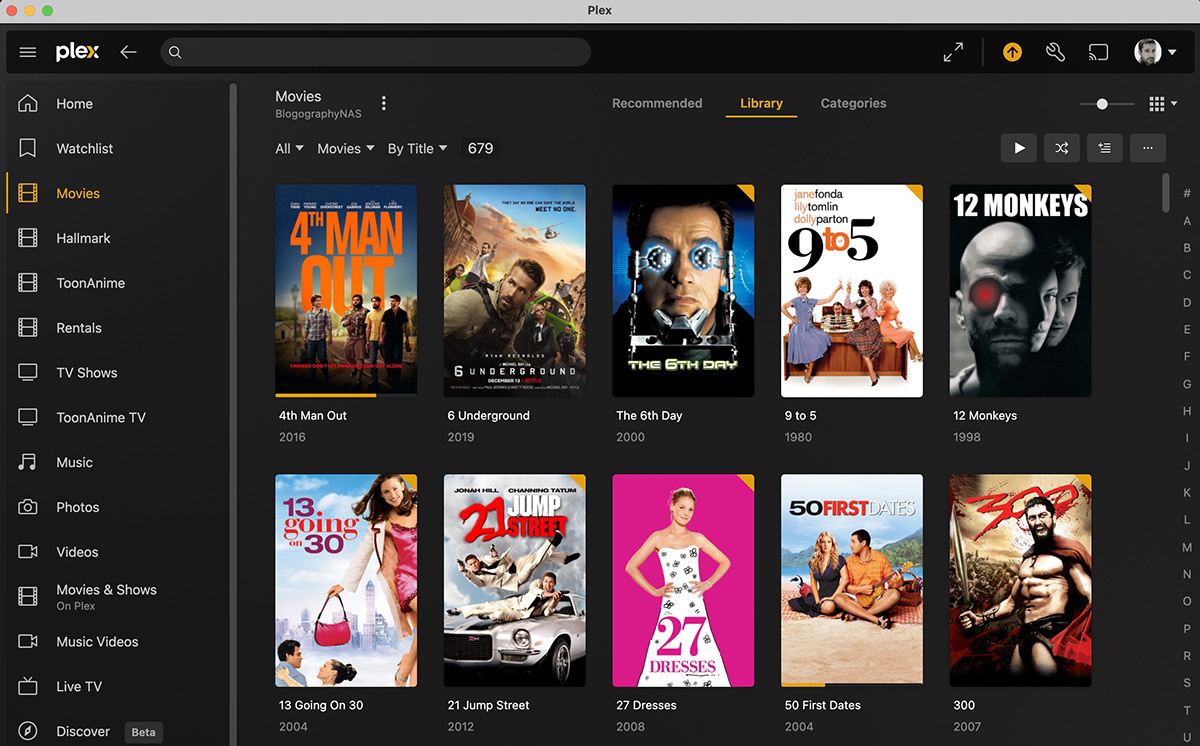This screenshot has width=1200, height=746.
Task: Open the orange update arrow icon
Action: point(1012,52)
